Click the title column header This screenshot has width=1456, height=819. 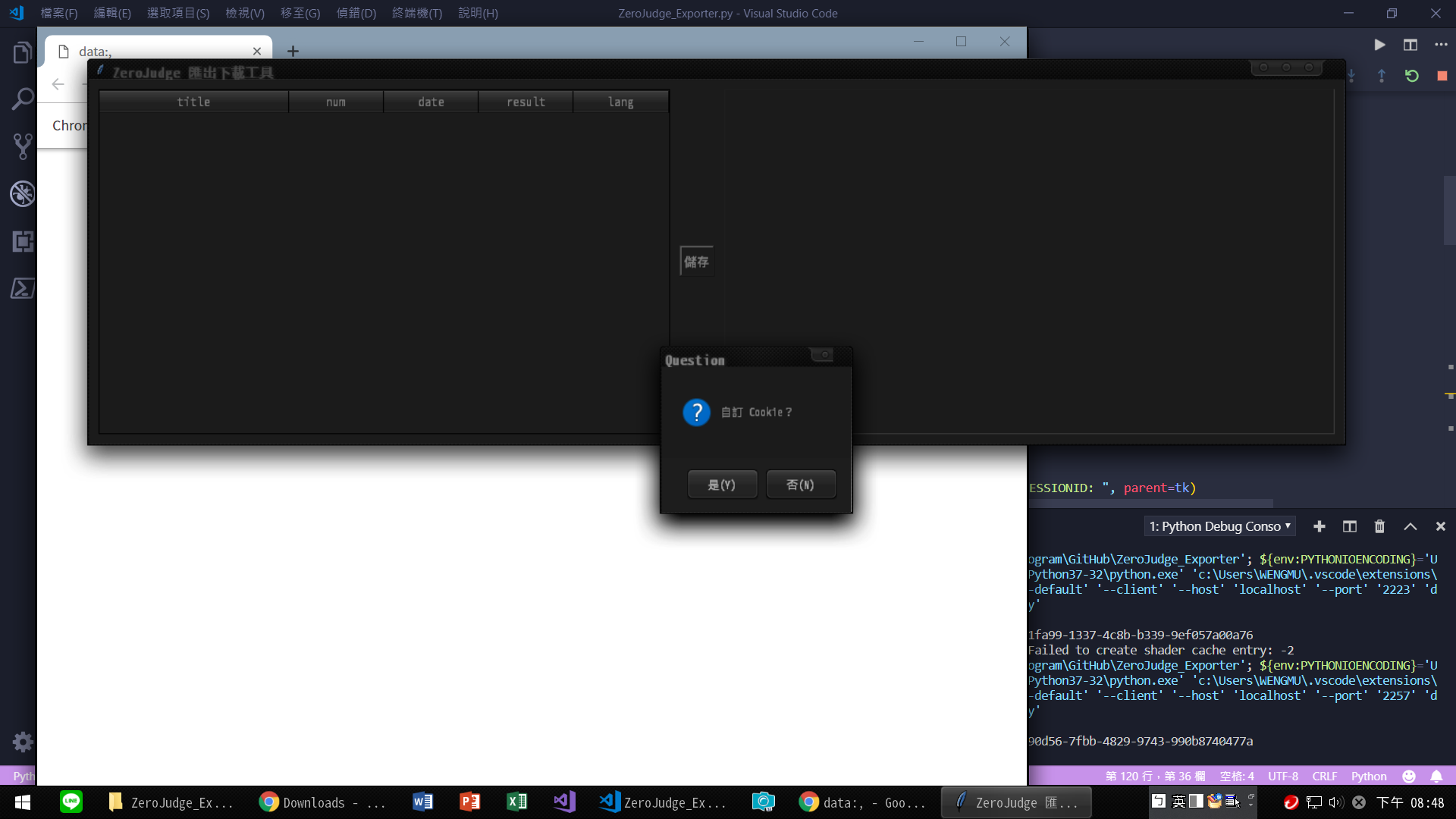(x=193, y=102)
